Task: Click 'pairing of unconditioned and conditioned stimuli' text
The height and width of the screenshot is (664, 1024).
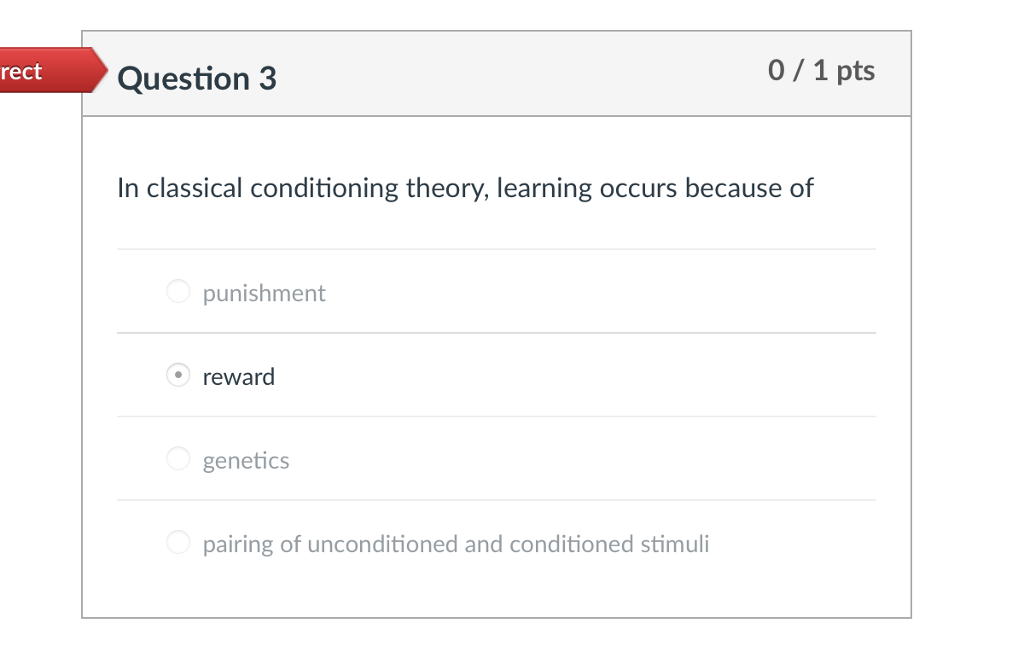Action: pyautogui.click(x=456, y=544)
